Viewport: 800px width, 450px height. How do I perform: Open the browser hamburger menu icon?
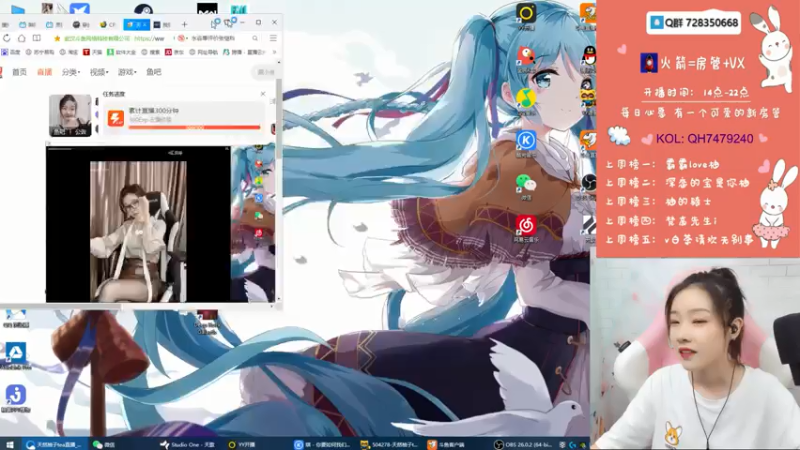(x=273, y=38)
